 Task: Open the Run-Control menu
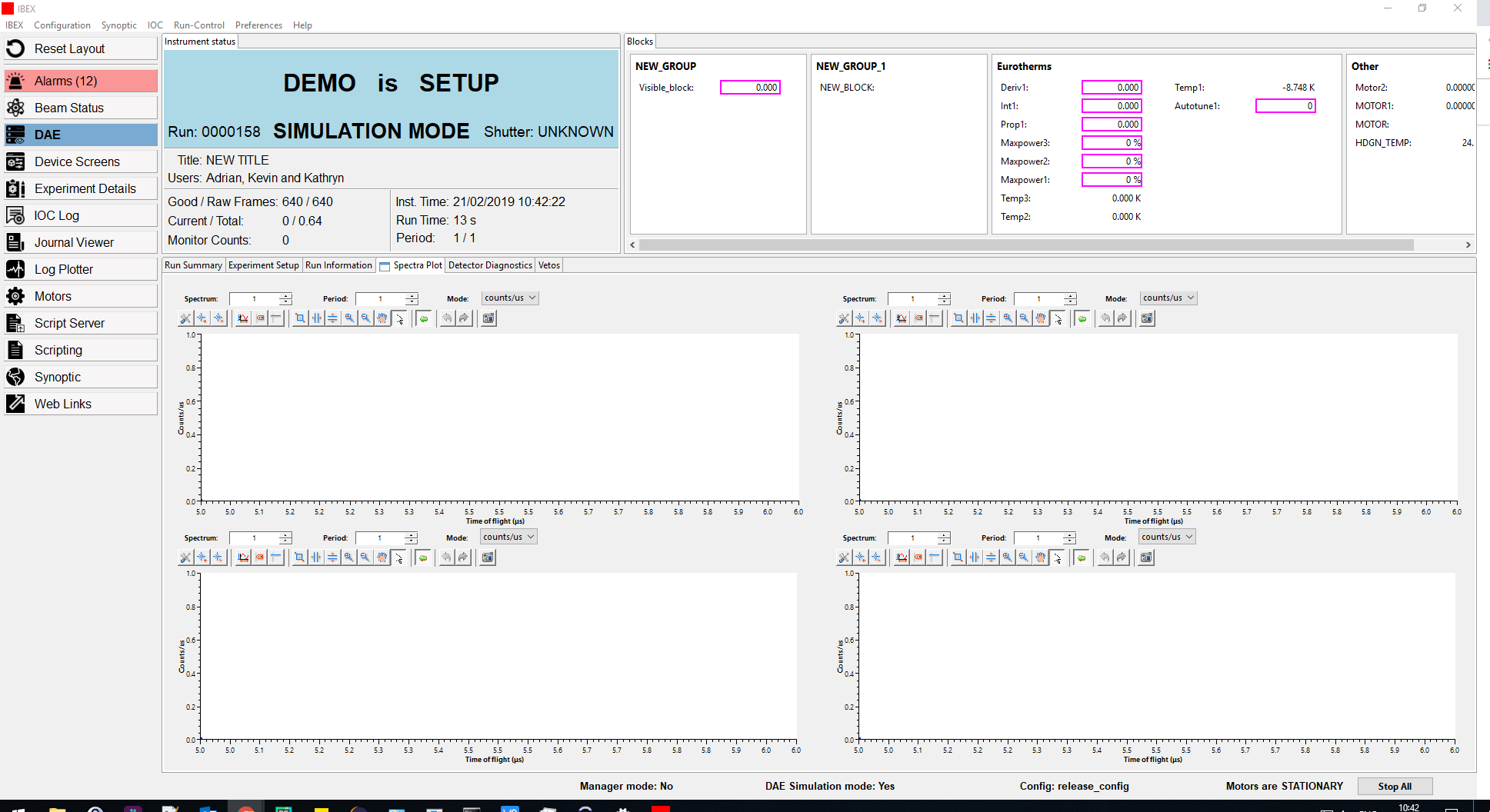click(x=198, y=25)
